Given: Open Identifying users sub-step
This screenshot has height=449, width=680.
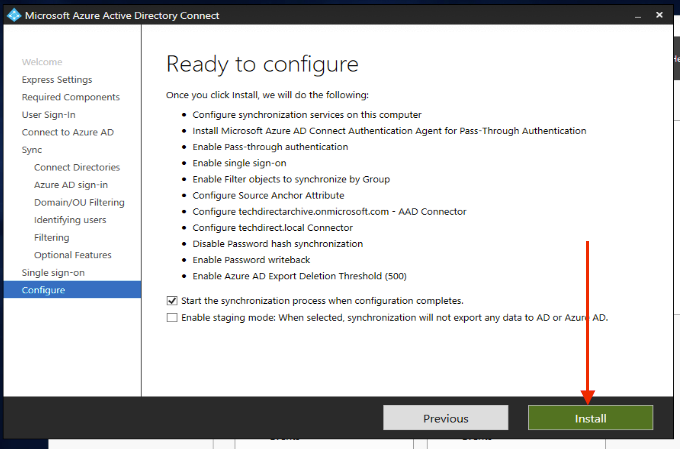Looking at the screenshot, I should click(70, 220).
